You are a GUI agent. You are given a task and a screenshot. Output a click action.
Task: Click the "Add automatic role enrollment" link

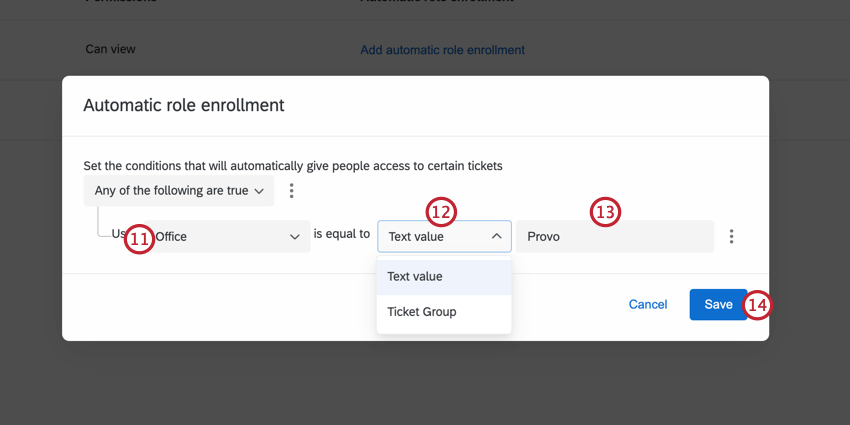(442, 50)
